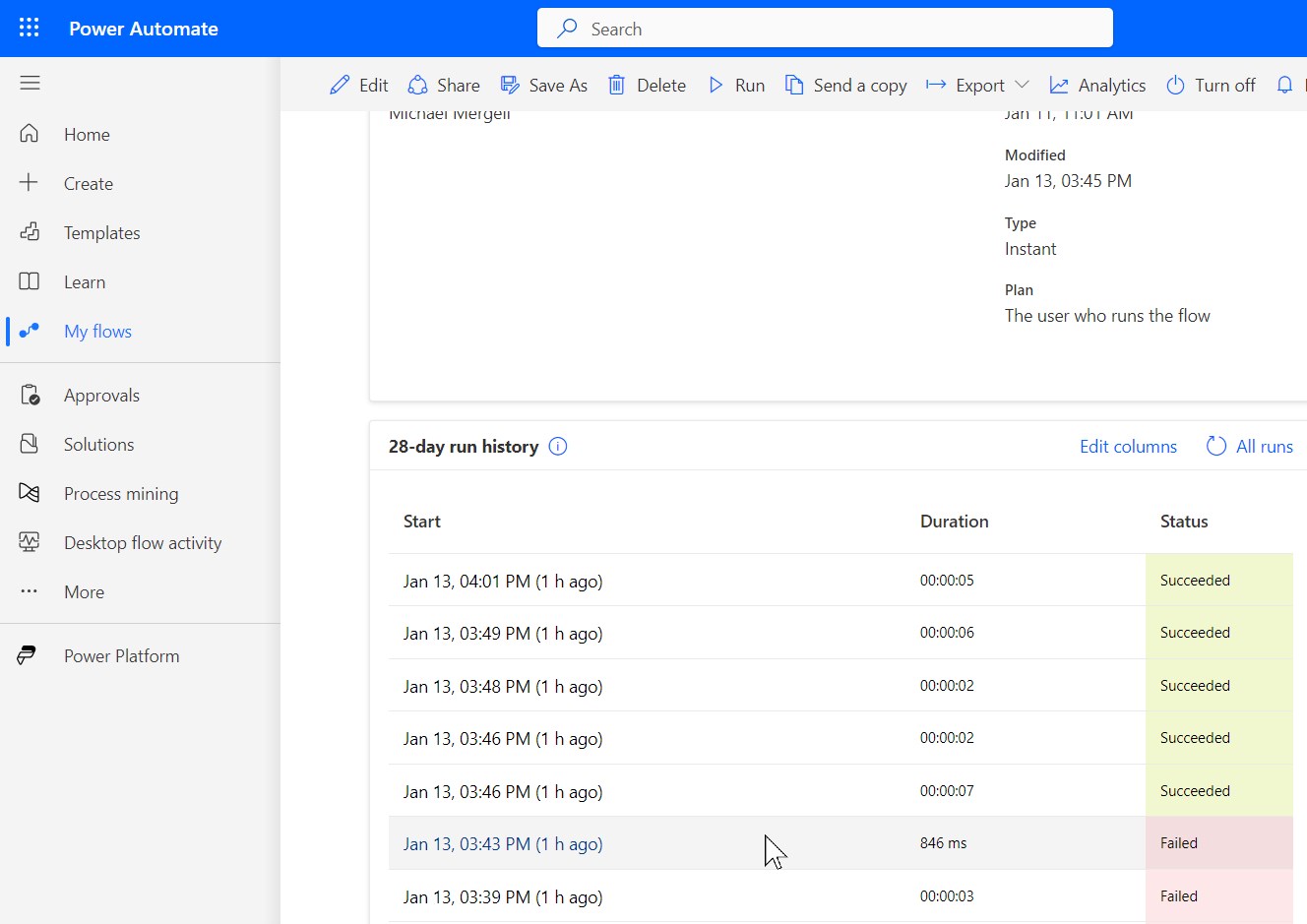The image size is (1307, 924).
Task: Click the All runs refresh icon
Action: click(1216, 446)
